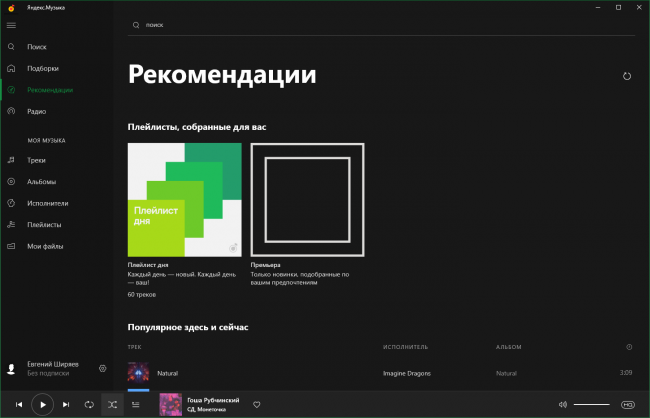Click the search magnifier icon in sidebar
Screen dimensions: 650x418
(11, 47)
